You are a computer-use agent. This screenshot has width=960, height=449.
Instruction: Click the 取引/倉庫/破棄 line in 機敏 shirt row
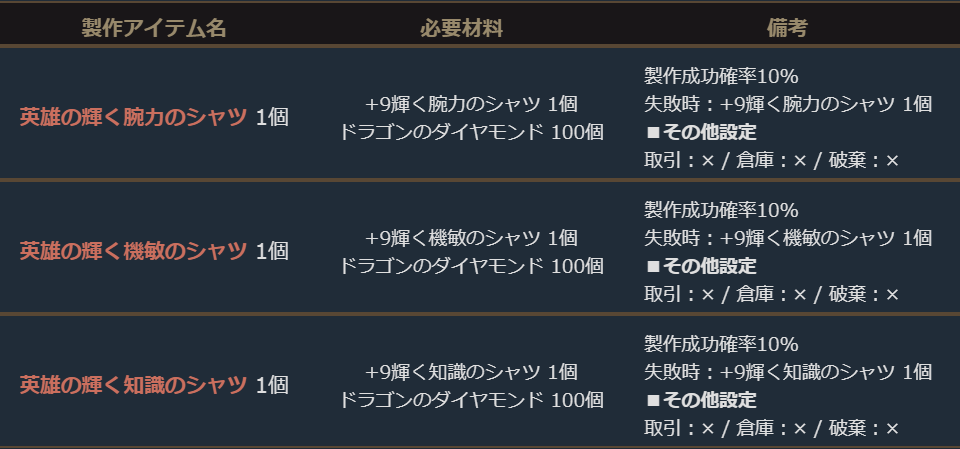(772, 294)
